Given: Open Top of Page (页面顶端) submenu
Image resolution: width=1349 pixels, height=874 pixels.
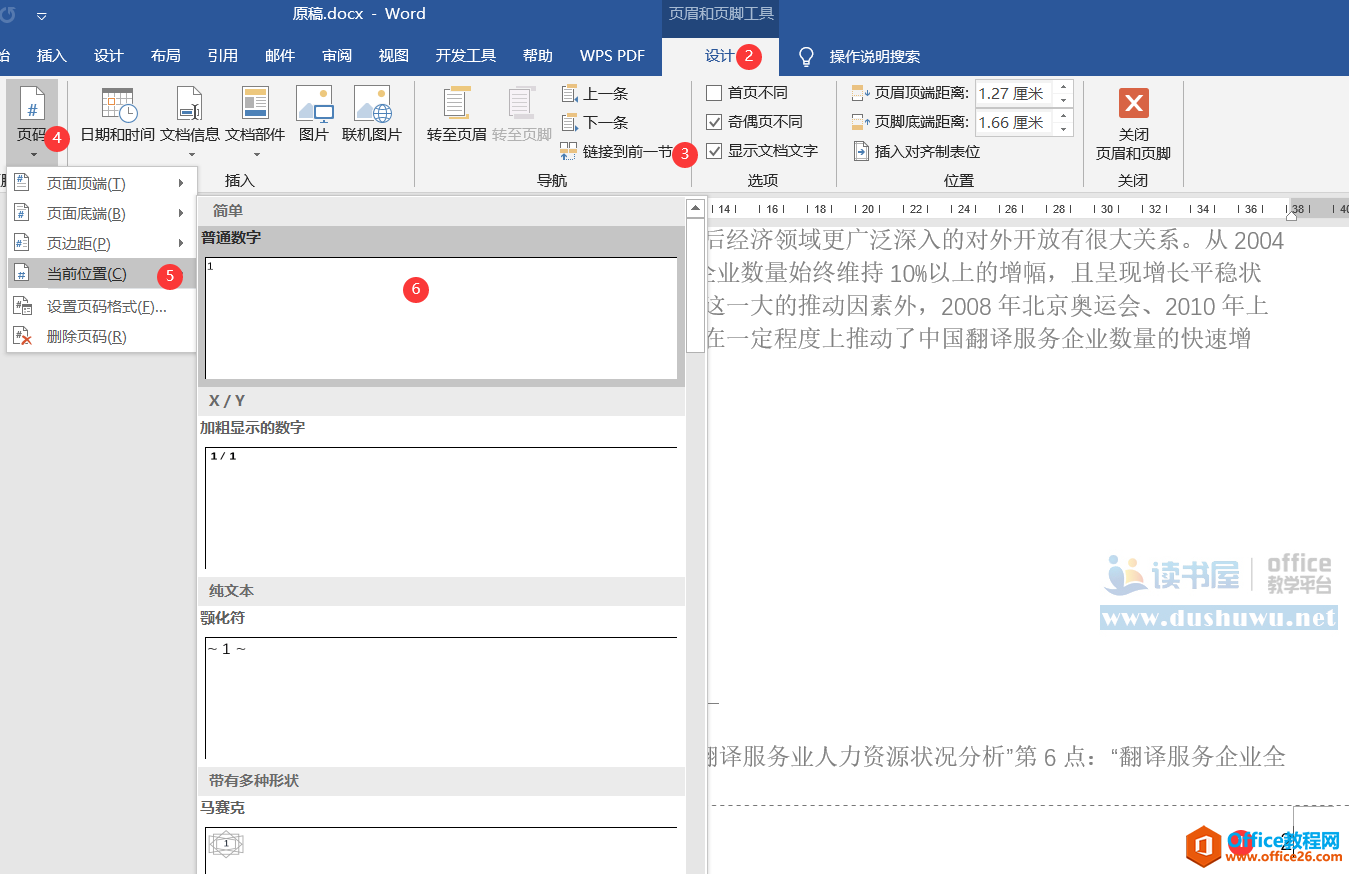Looking at the screenshot, I should [101, 183].
